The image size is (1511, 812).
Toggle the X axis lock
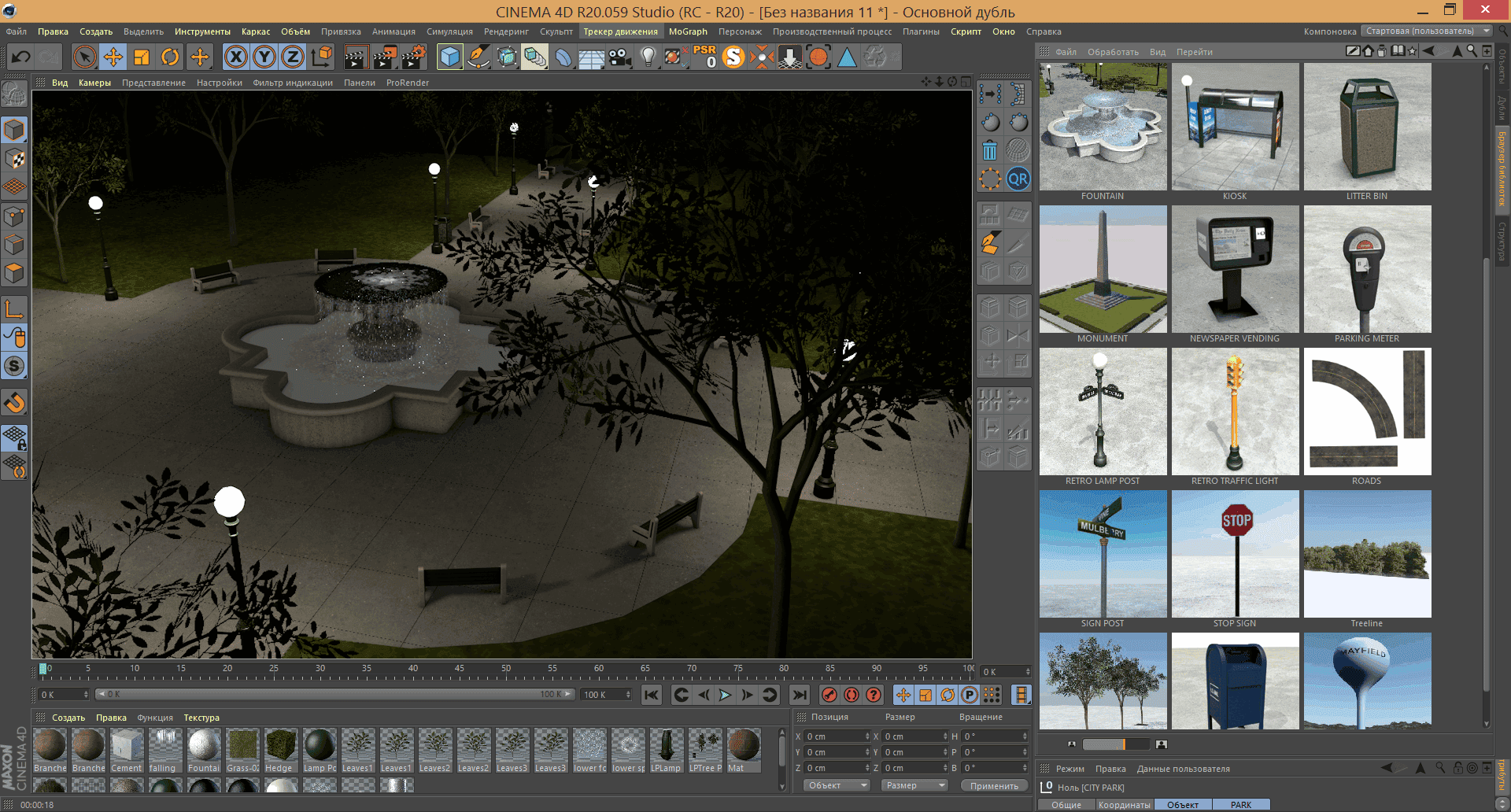pos(235,57)
